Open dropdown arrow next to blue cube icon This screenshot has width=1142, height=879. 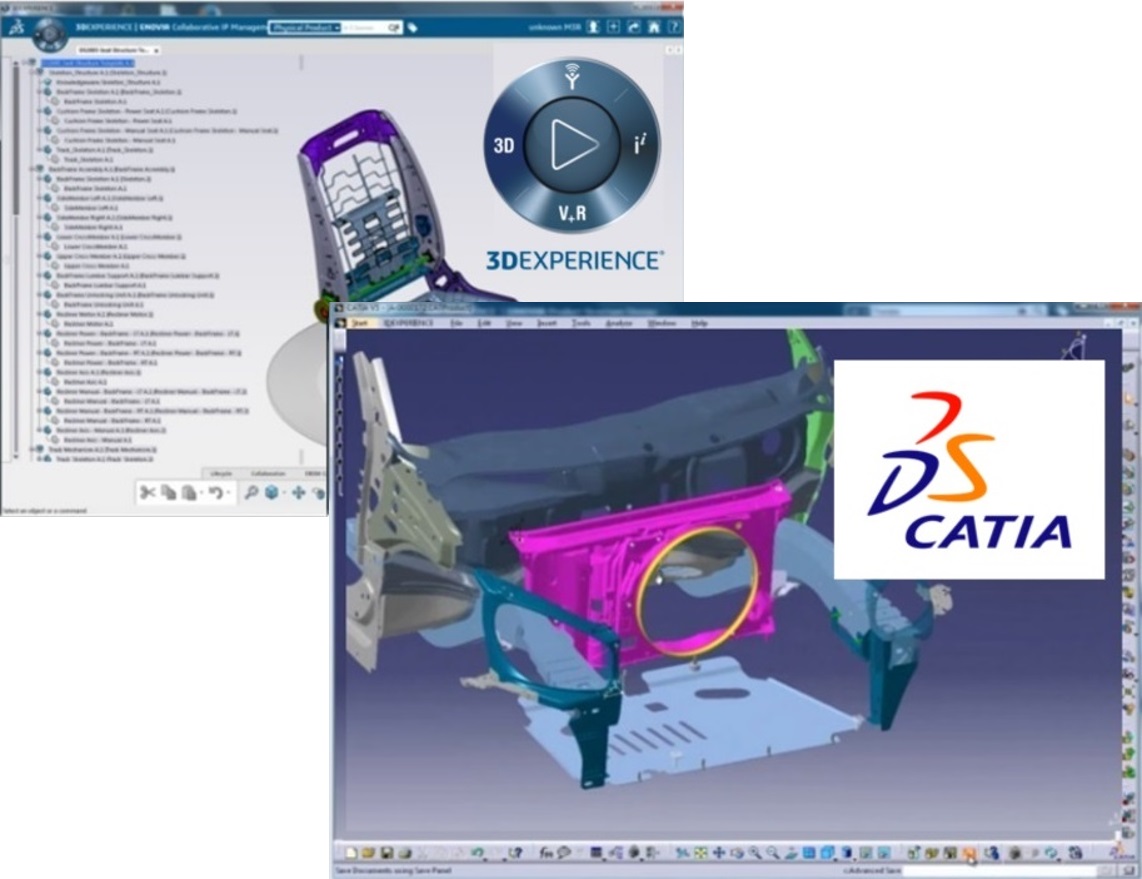[x=284, y=492]
